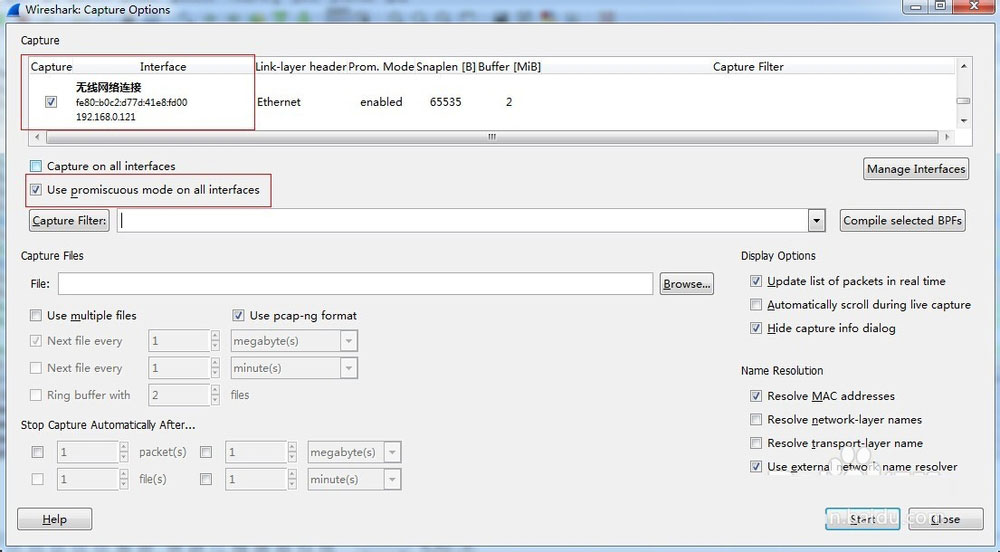Open the Help button
The width and height of the screenshot is (1000, 552).
[54, 519]
